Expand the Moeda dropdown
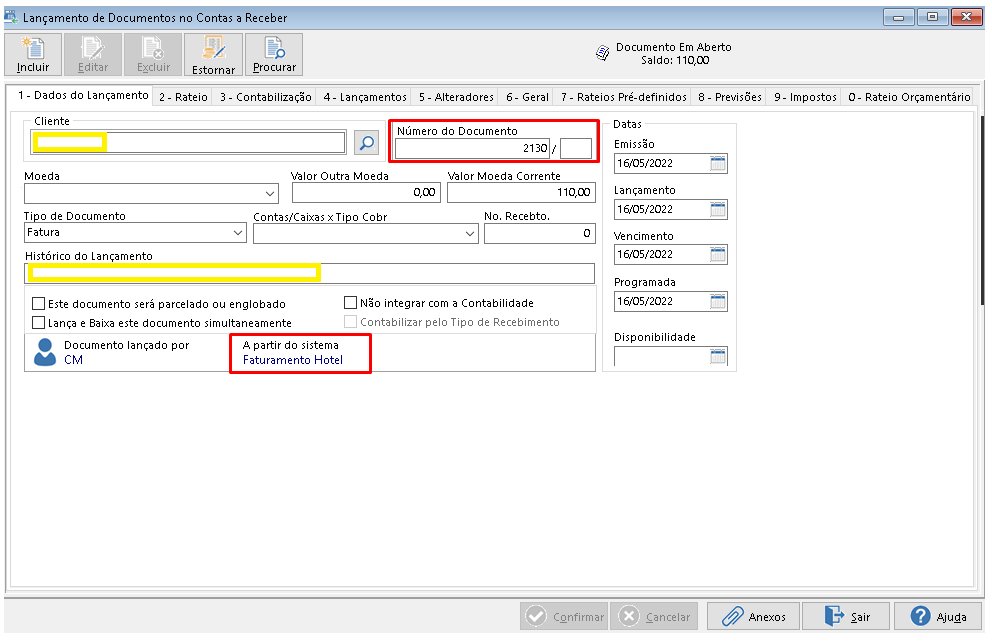 click(270, 194)
